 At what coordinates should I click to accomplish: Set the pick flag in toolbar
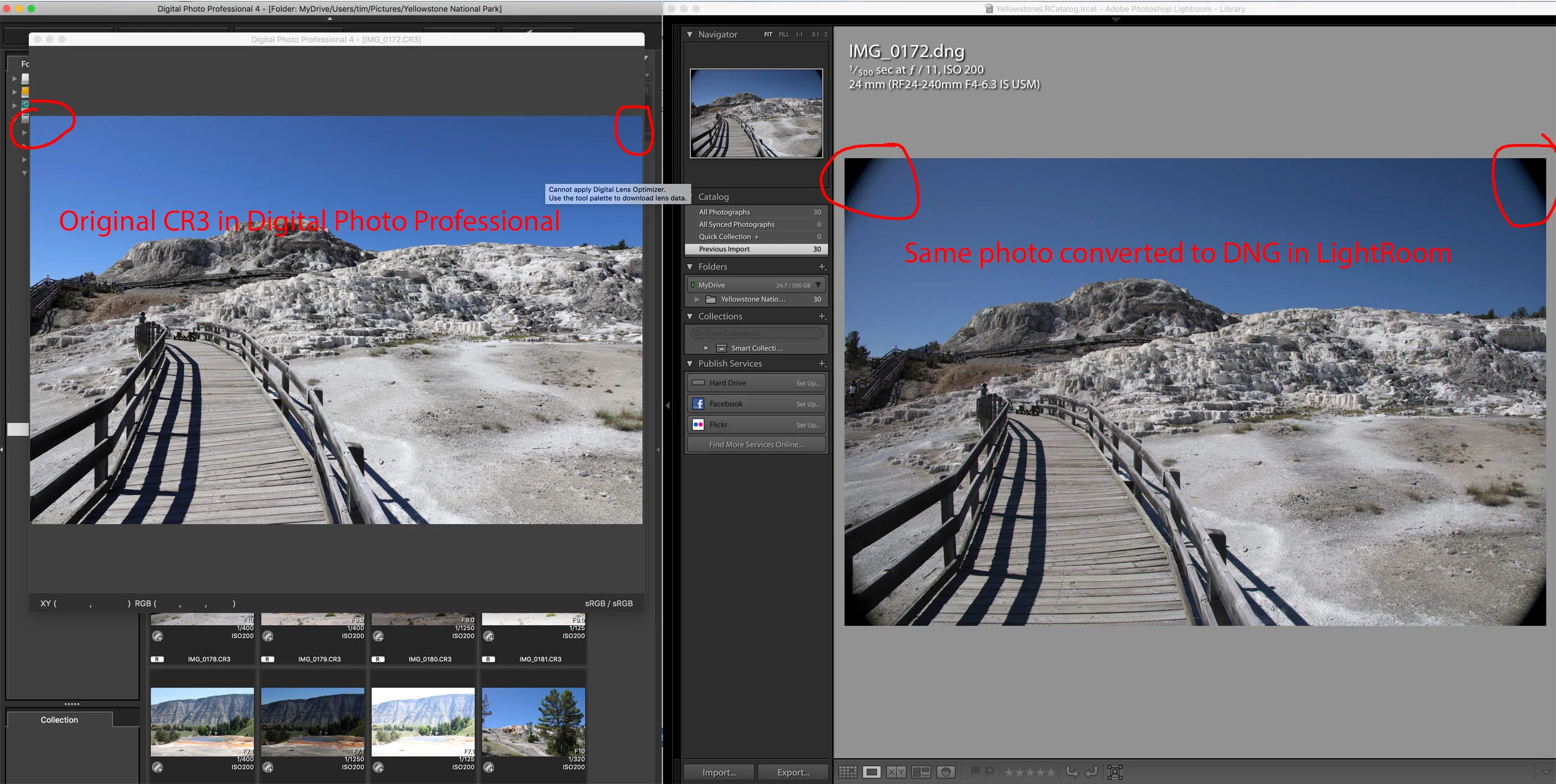(x=975, y=772)
